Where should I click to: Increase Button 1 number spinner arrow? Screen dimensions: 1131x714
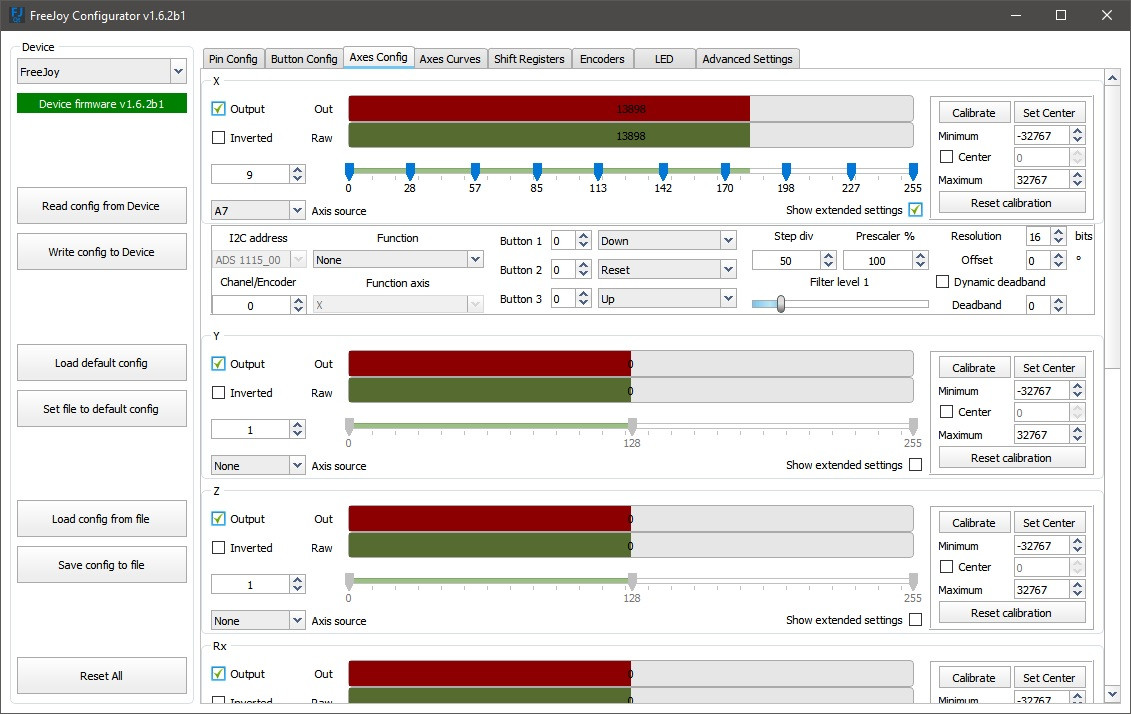(x=584, y=236)
